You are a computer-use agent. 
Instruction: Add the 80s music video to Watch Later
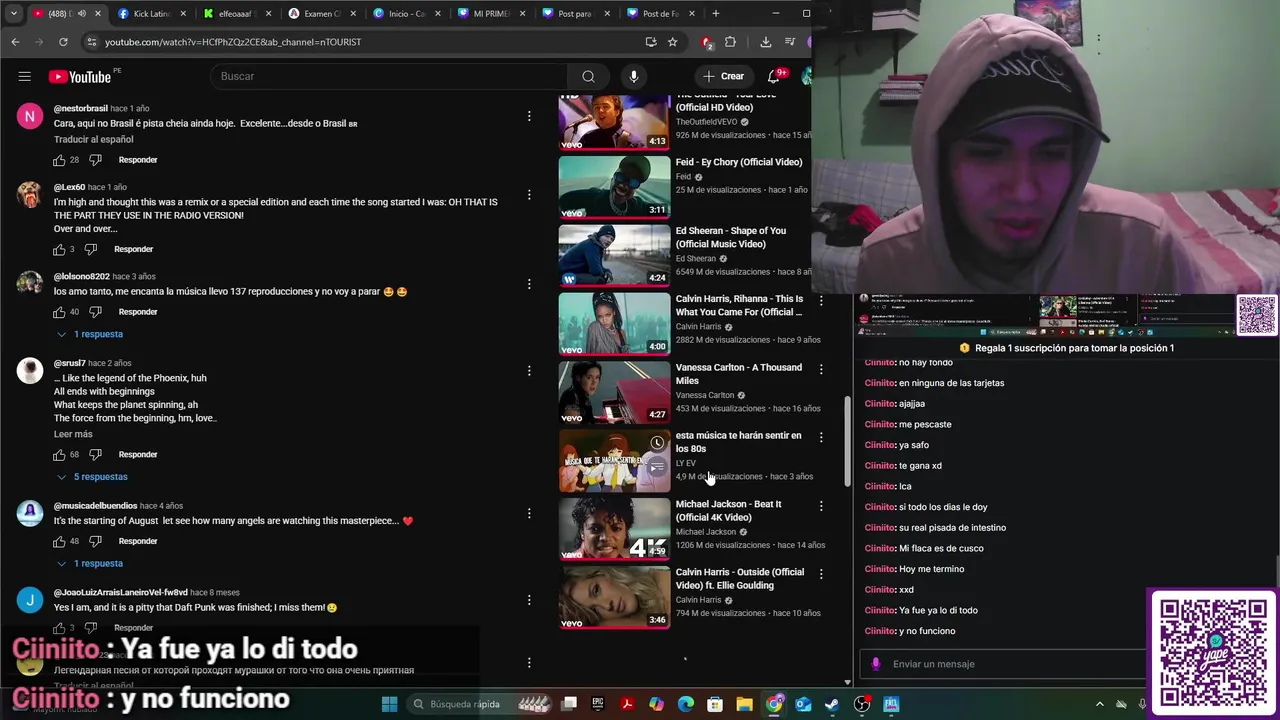[x=657, y=443]
